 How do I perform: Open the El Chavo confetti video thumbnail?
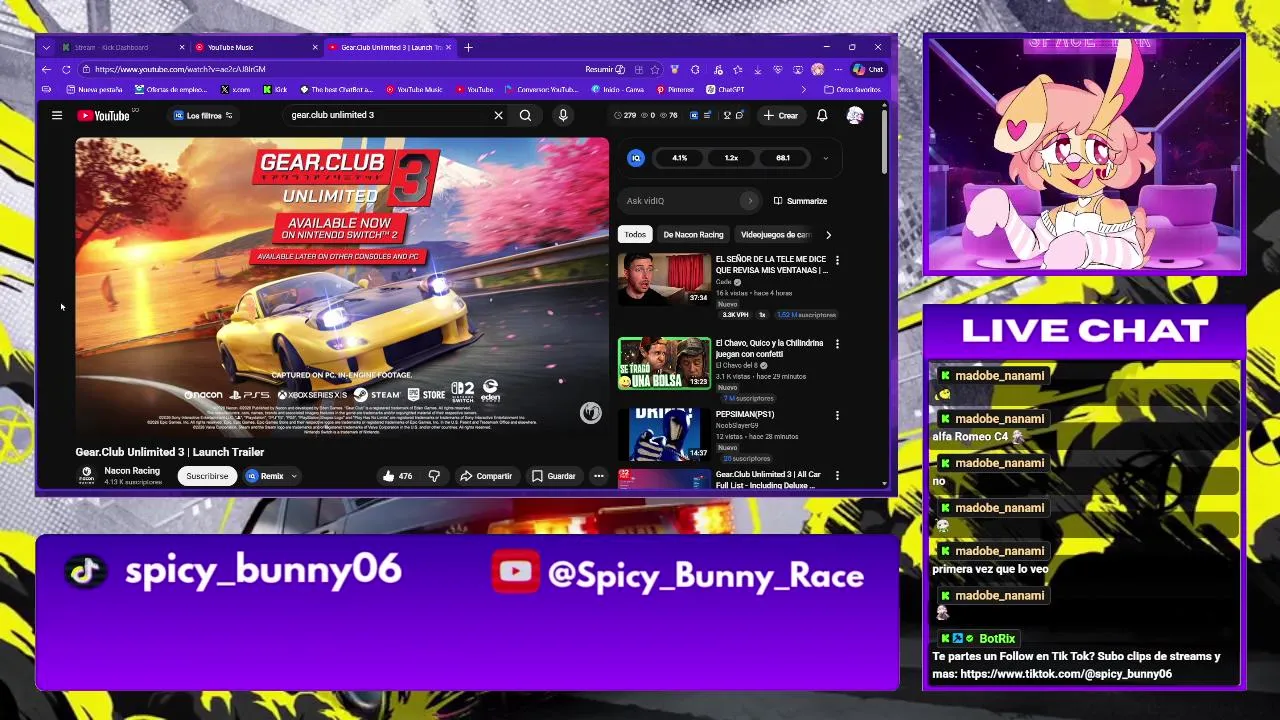pos(664,363)
